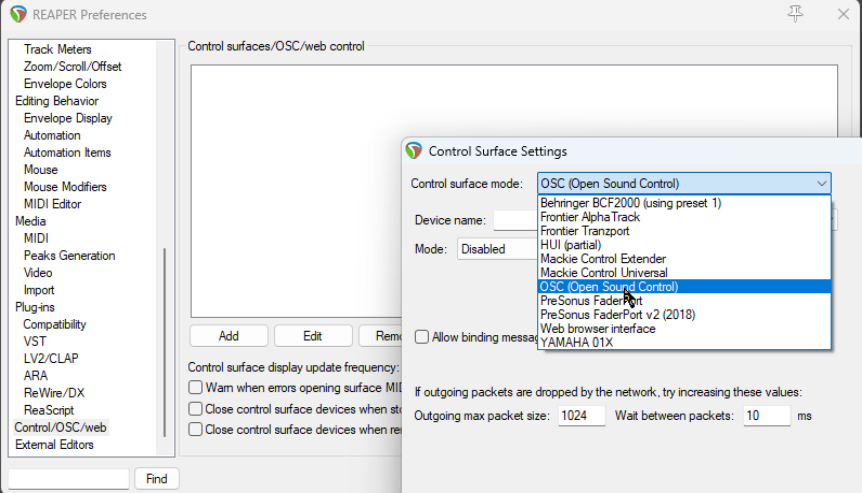
Task: Select OSC (Open Sound Control) list entry
Action: [684, 287]
